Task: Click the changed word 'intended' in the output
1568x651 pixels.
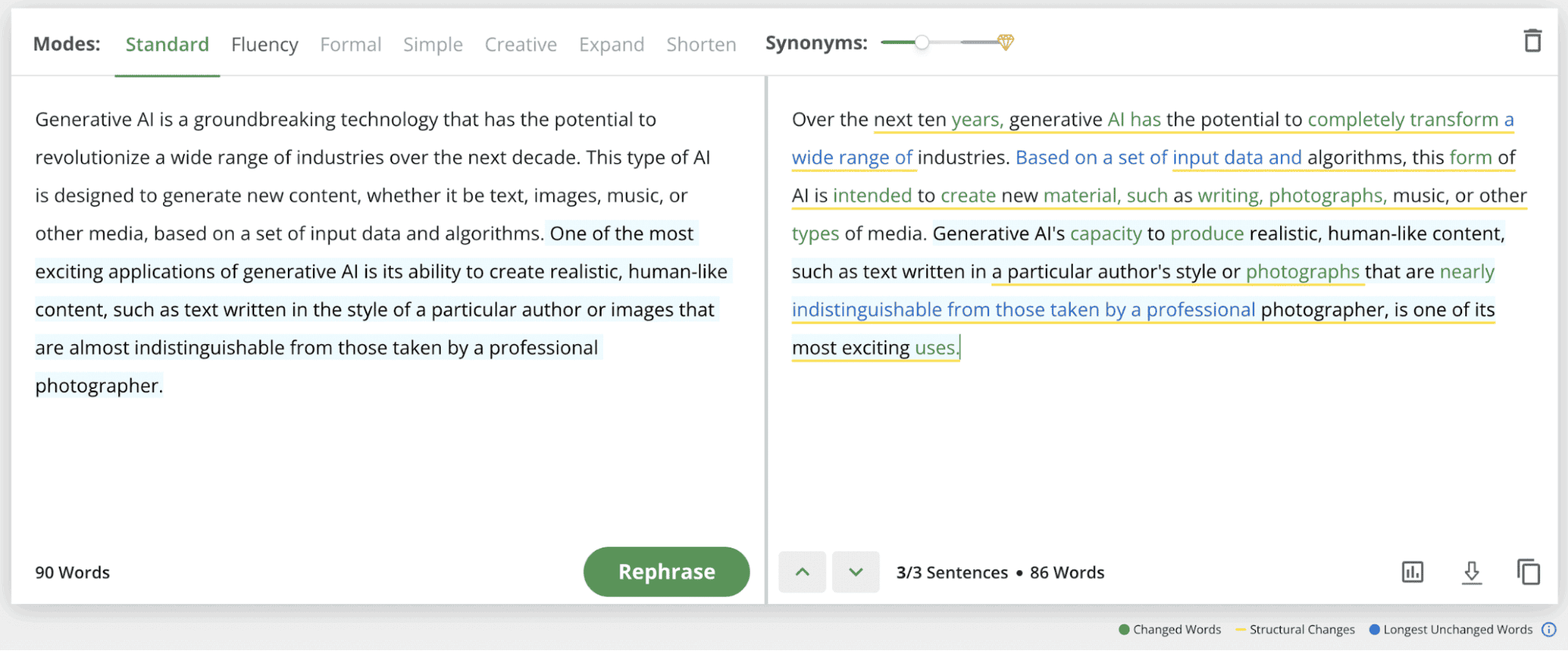Action: [871, 195]
